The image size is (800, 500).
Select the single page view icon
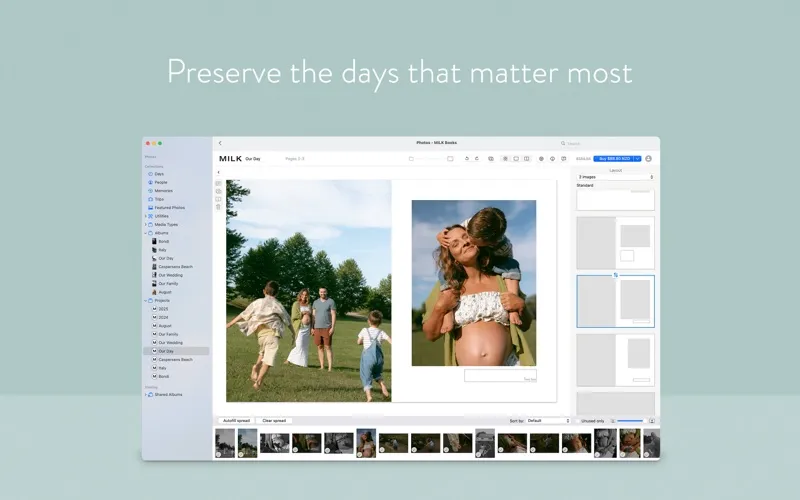pyautogui.click(x=516, y=159)
